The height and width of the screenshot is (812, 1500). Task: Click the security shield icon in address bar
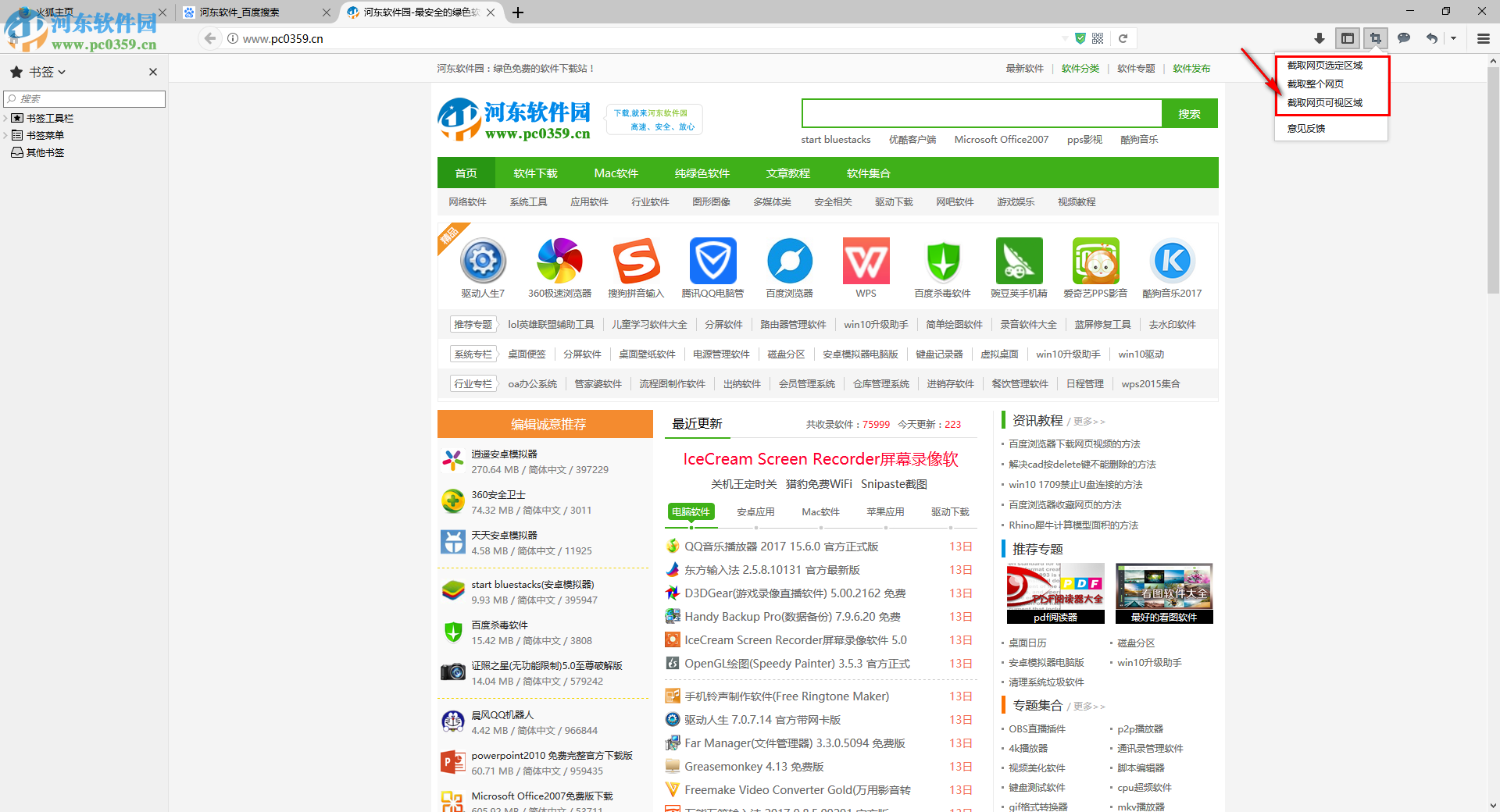1080,38
